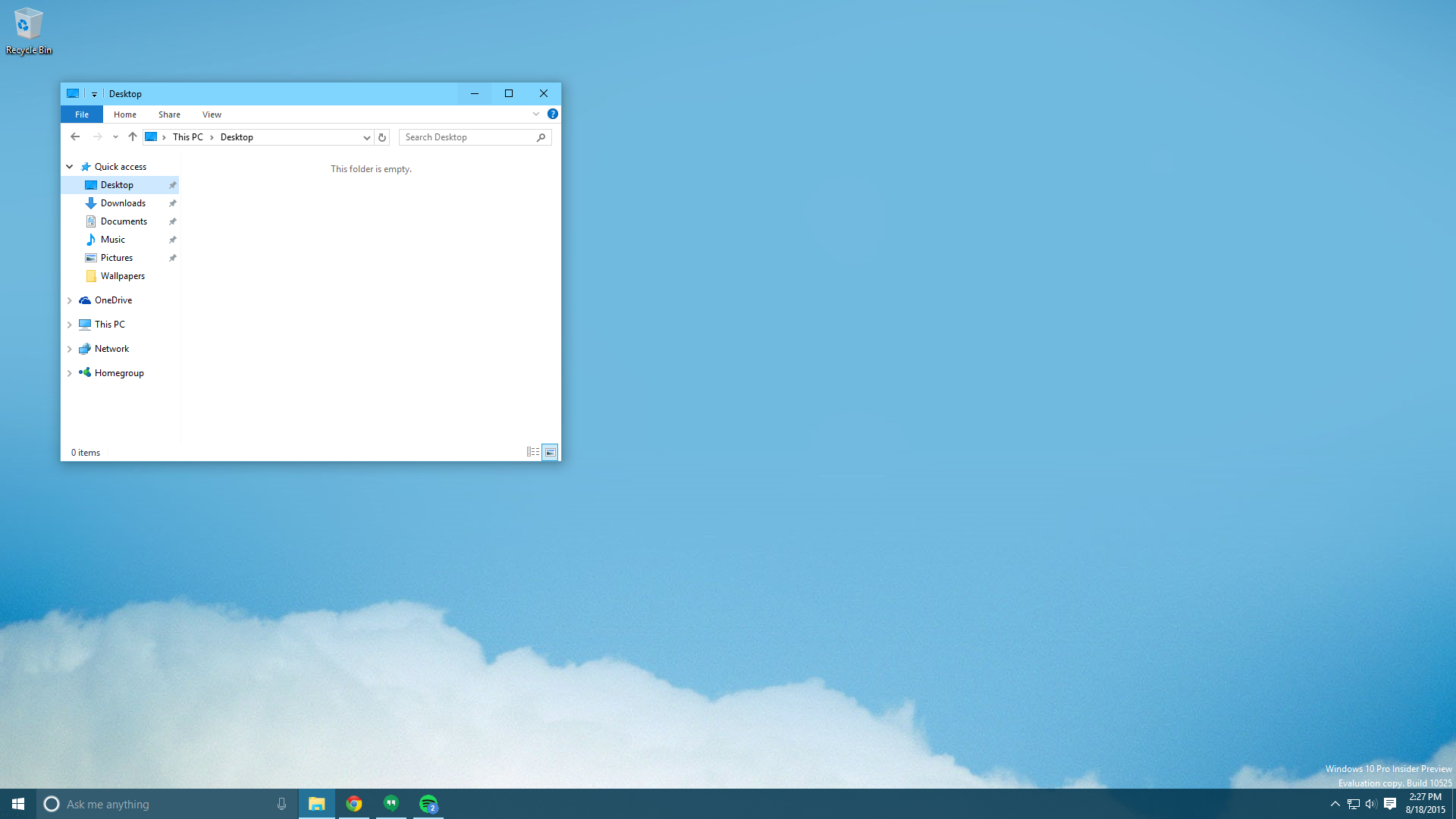
Task: Click the pin icon beside Pictures
Action: (172, 258)
